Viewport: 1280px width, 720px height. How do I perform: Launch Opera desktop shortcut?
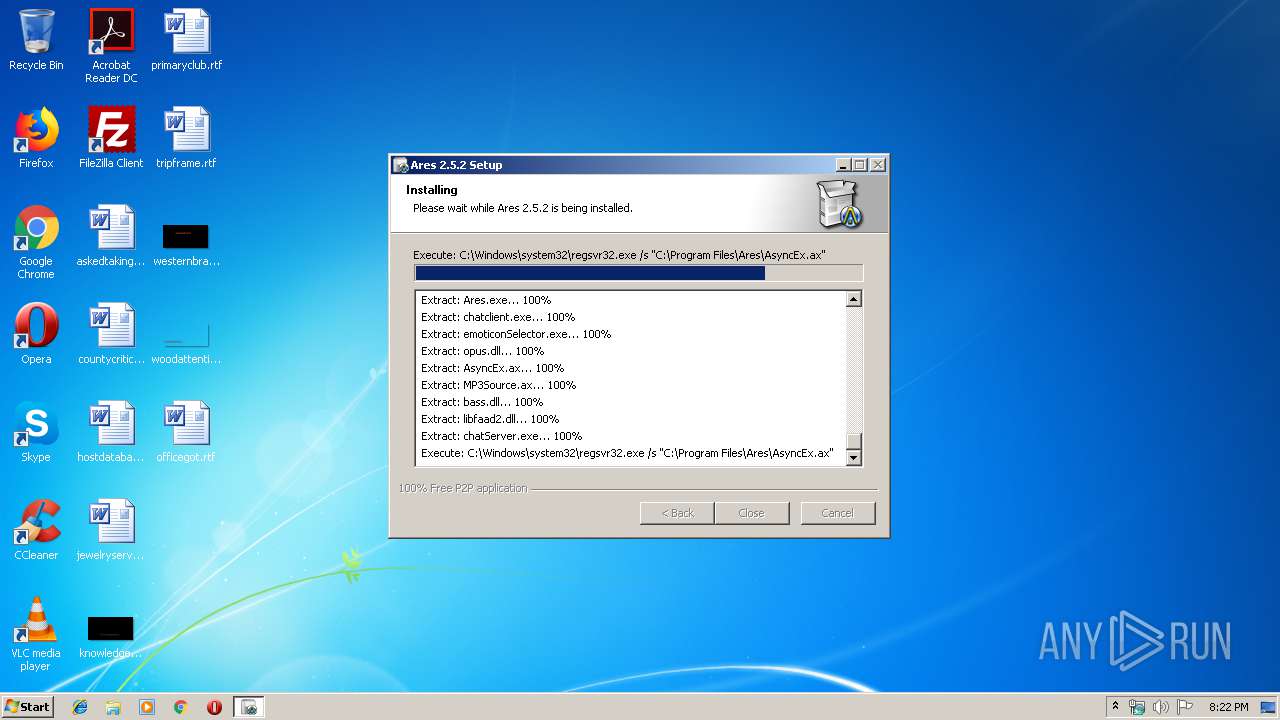click(36, 334)
